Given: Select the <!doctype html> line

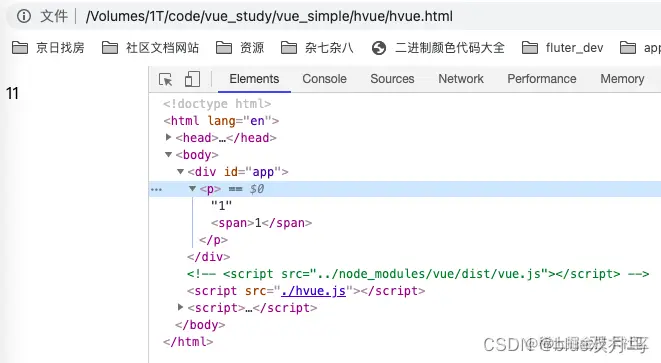Looking at the screenshot, I should click(x=217, y=104).
